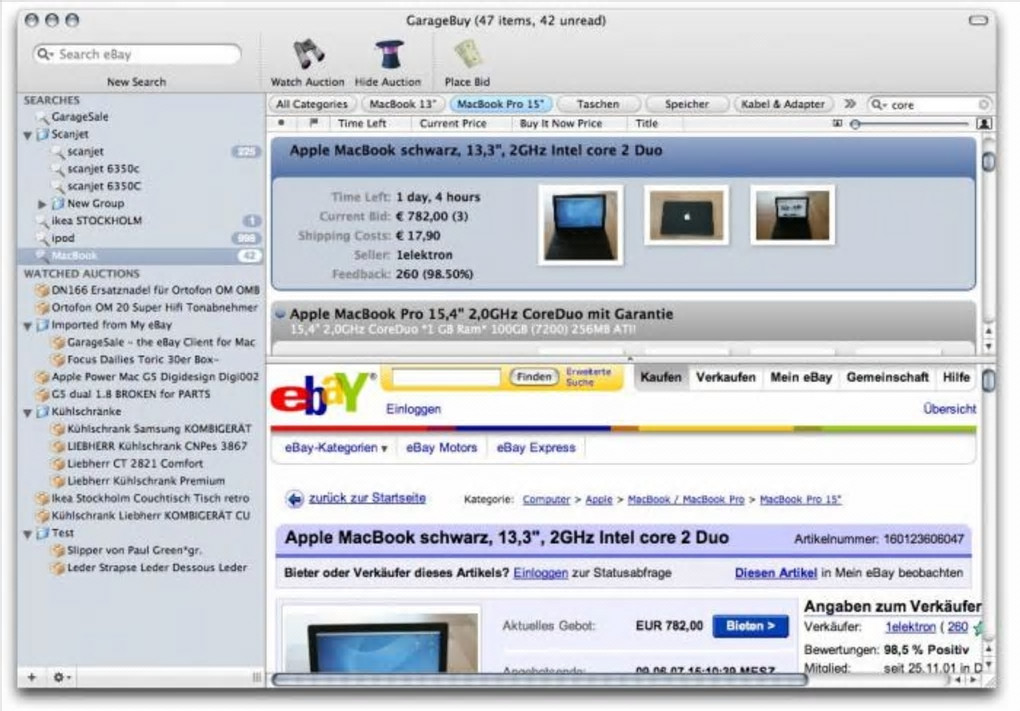Screen dimensions: 1020x711
Task: Open the eBay Motors link
Action: [441, 448]
